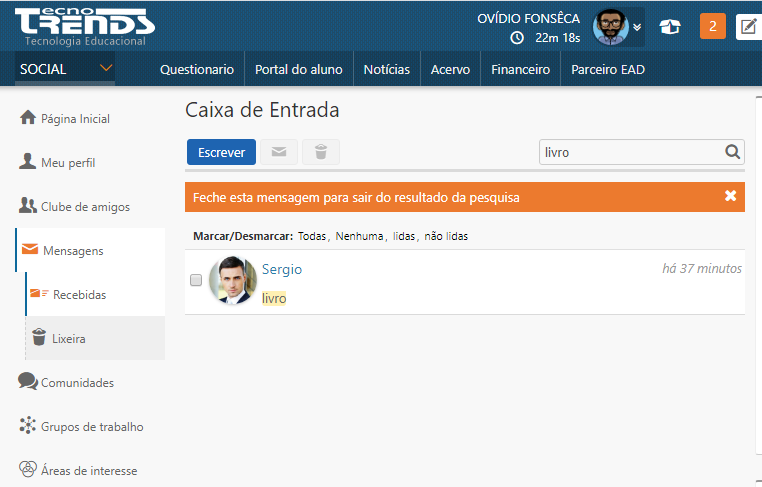Click Sergio's profile photo
The width and height of the screenshot is (762, 487).
click(x=233, y=280)
